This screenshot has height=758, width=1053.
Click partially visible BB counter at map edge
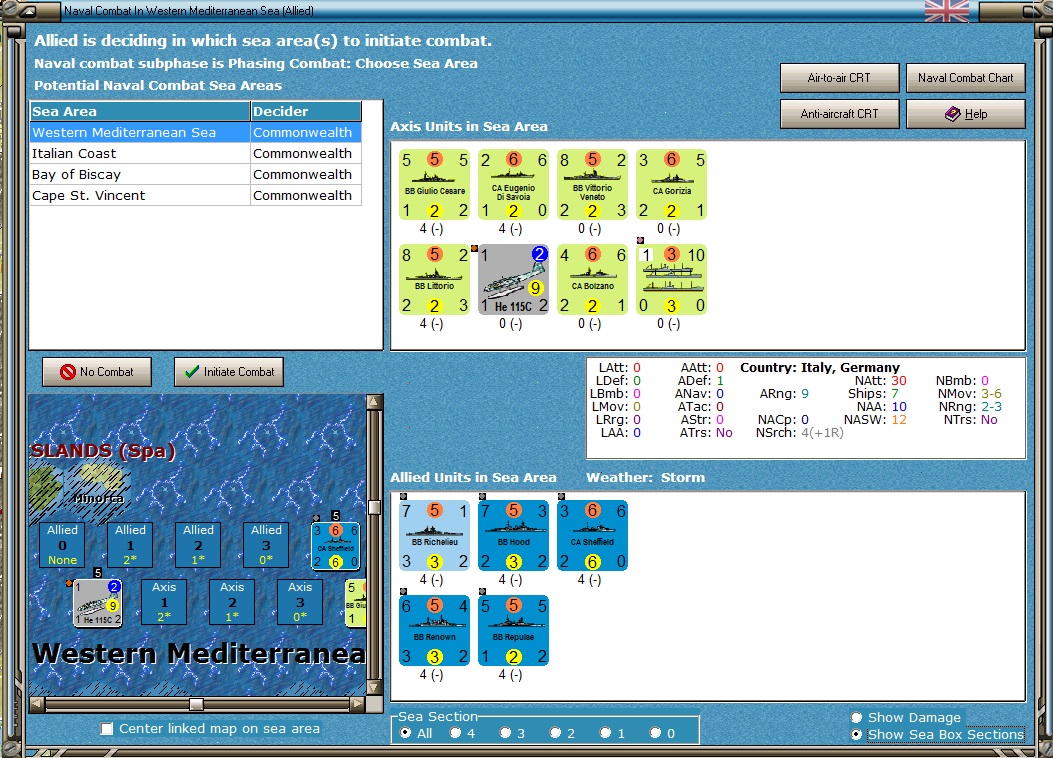click(x=355, y=603)
